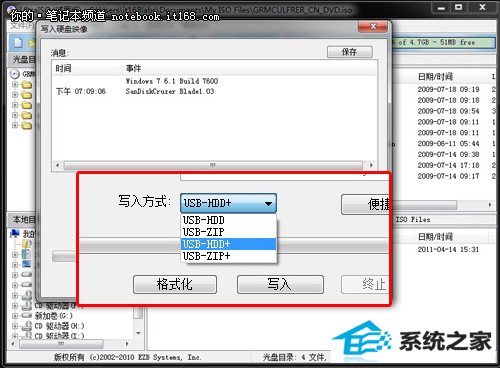Image resolution: width=500 pixels, height=368 pixels.
Task: Click the 'ISO Files' path label
Action: (413, 220)
